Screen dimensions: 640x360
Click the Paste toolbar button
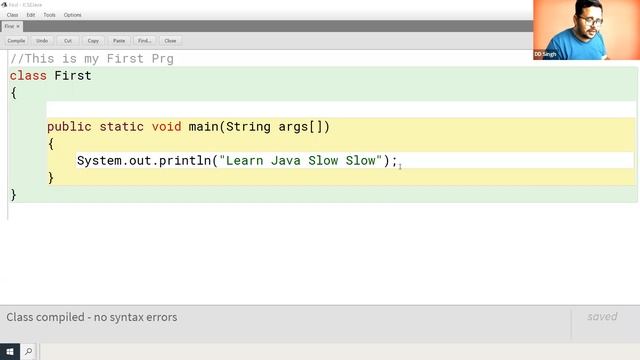coord(119,41)
